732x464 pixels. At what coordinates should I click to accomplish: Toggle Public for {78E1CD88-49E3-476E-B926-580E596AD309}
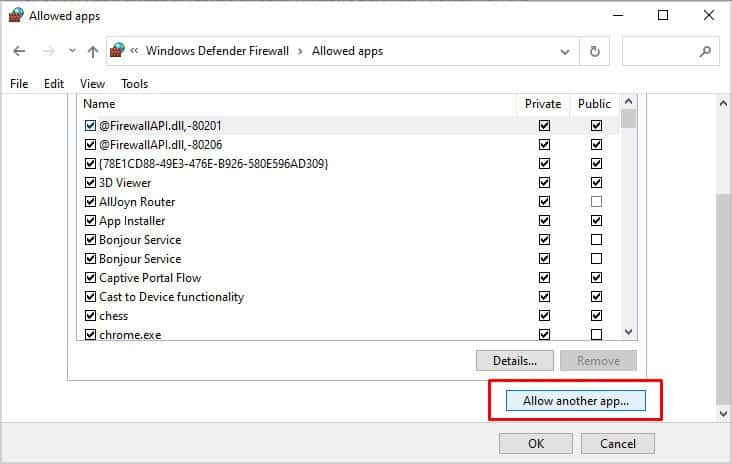[x=596, y=163]
